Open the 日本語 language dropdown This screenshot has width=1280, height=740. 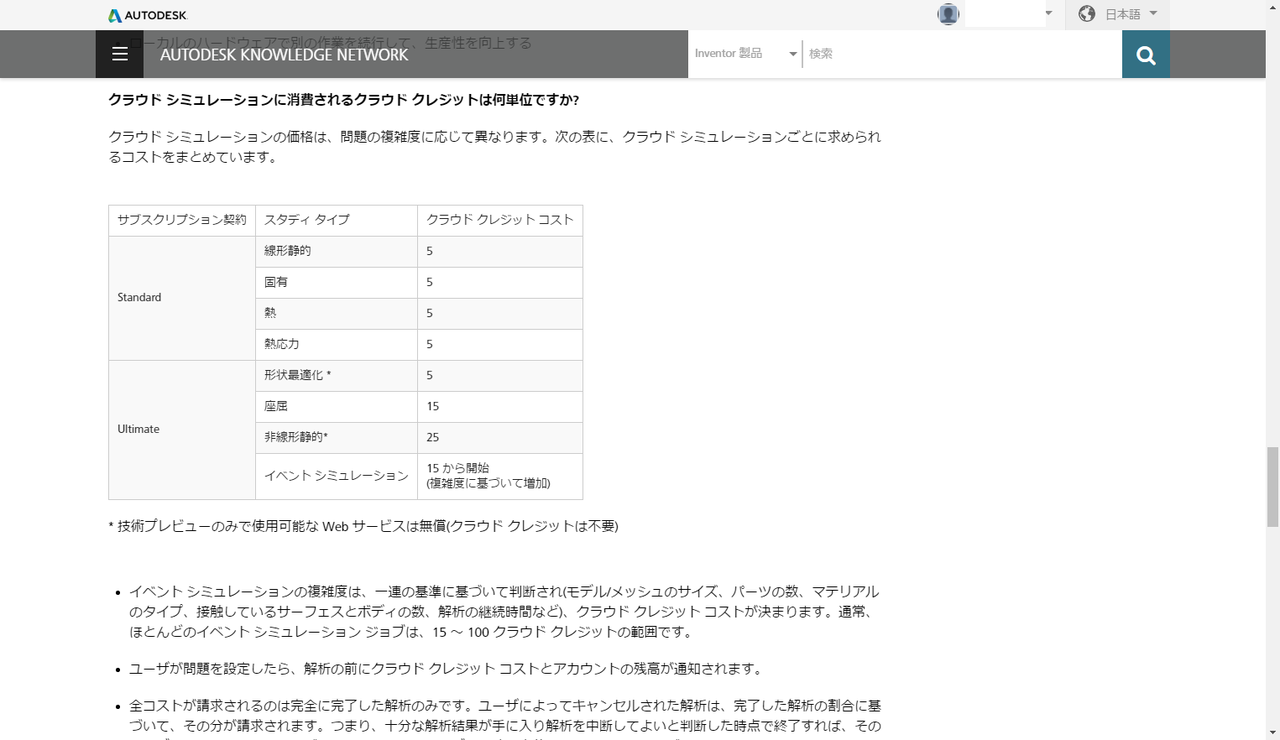[x=1130, y=14]
